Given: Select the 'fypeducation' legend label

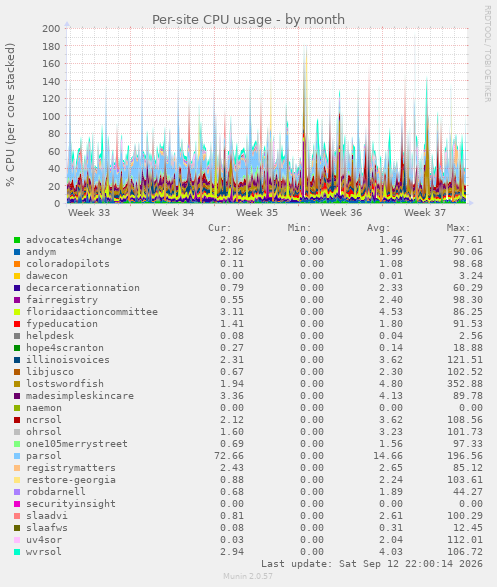Looking at the screenshot, I should [62, 324].
